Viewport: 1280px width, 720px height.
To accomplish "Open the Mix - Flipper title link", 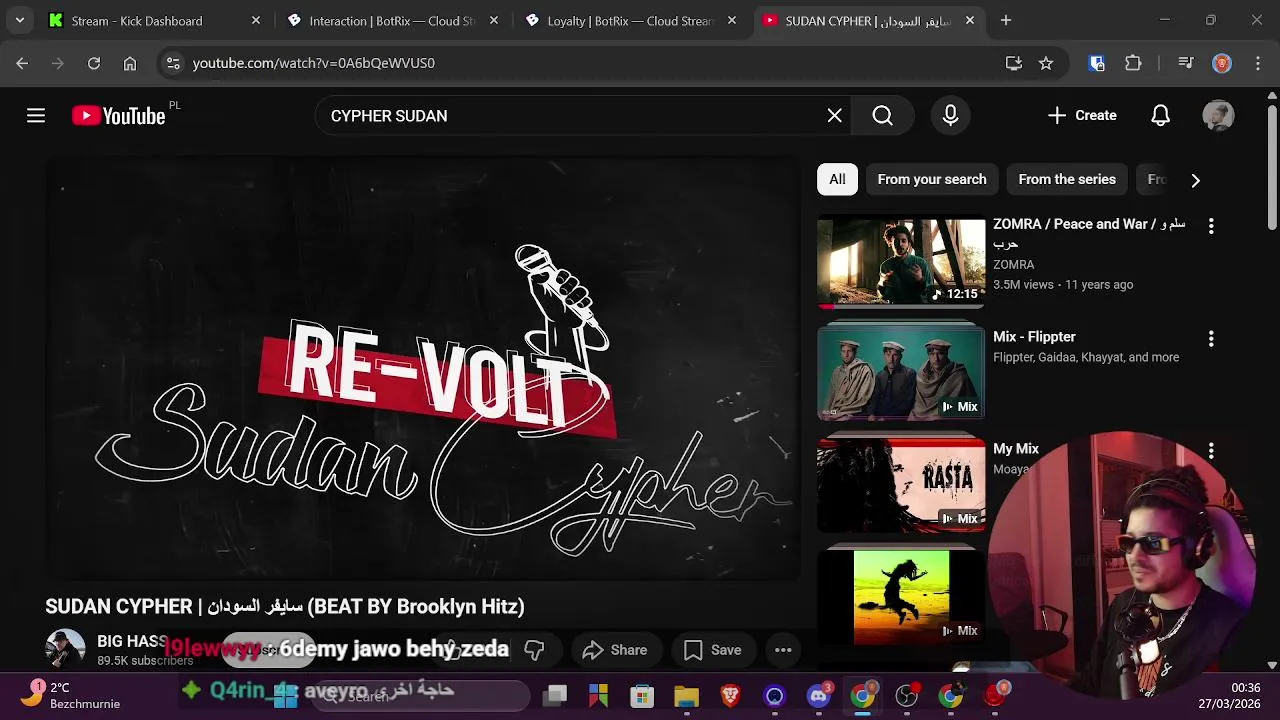I will click(x=1034, y=337).
